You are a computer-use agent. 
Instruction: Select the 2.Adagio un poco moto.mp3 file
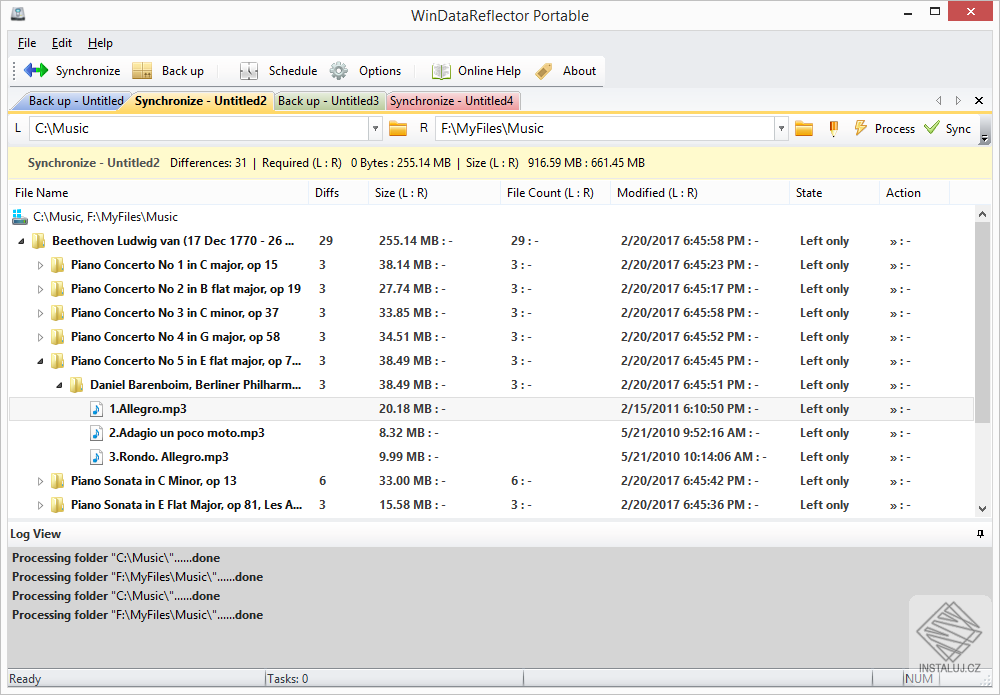pos(186,433)
